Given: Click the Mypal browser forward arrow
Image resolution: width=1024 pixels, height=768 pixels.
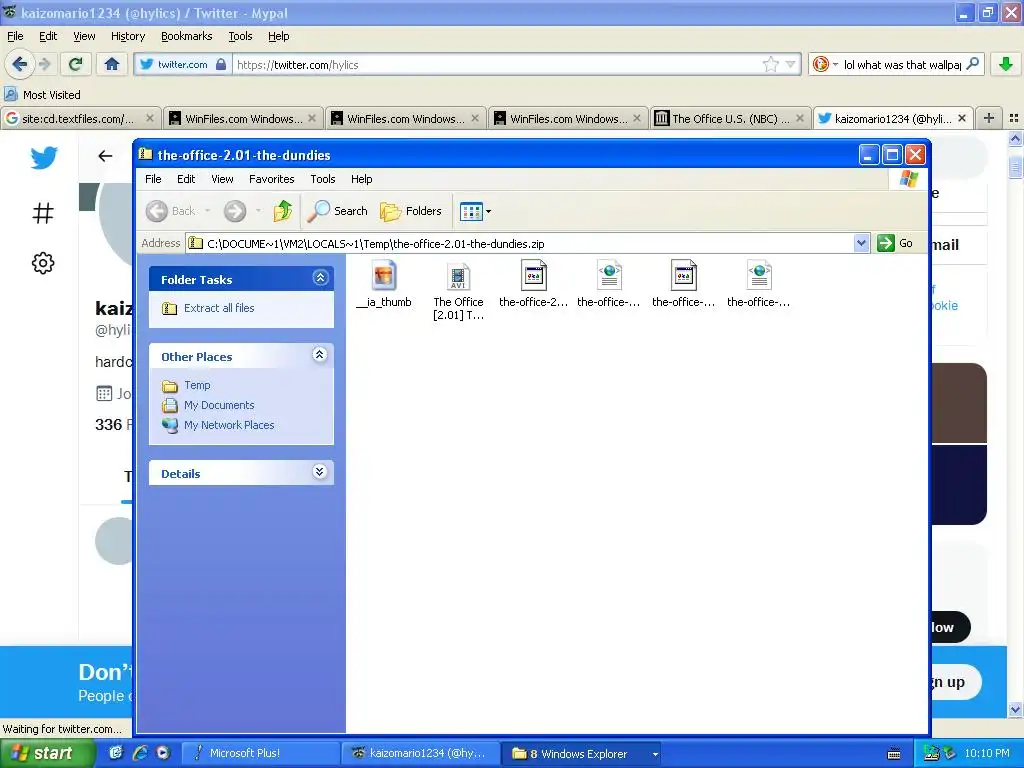Looking at the screenshot, I should tap(44, 64).
